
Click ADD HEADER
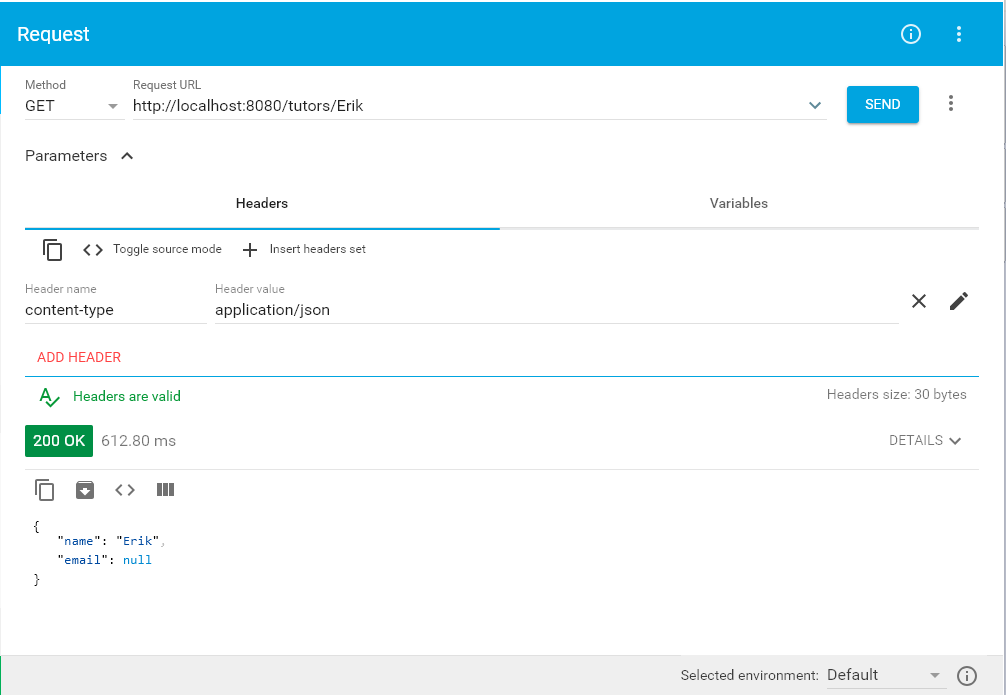point(79,357)
